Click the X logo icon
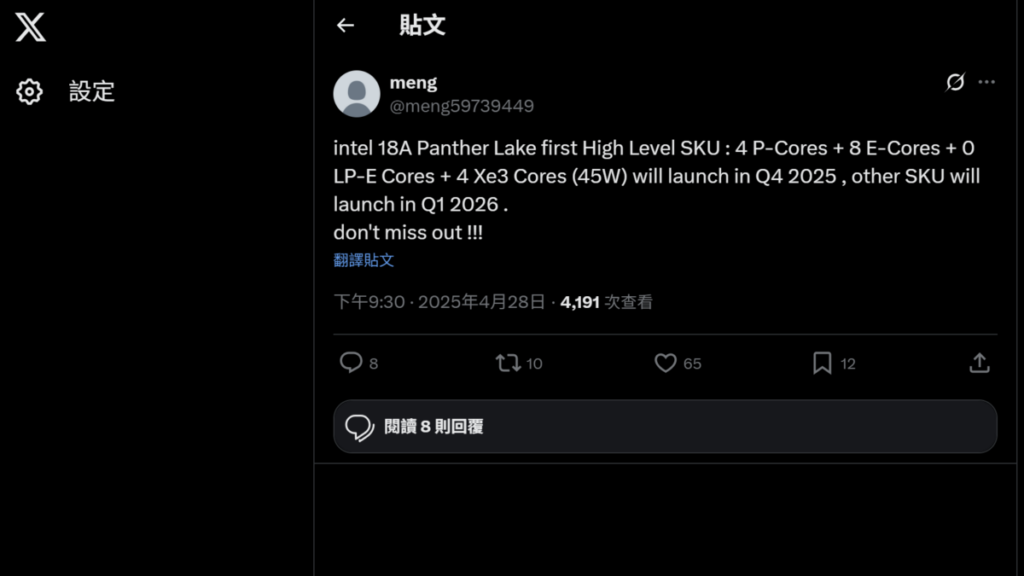This screenshot has width=1024, height=576. (x=31, y=27)
